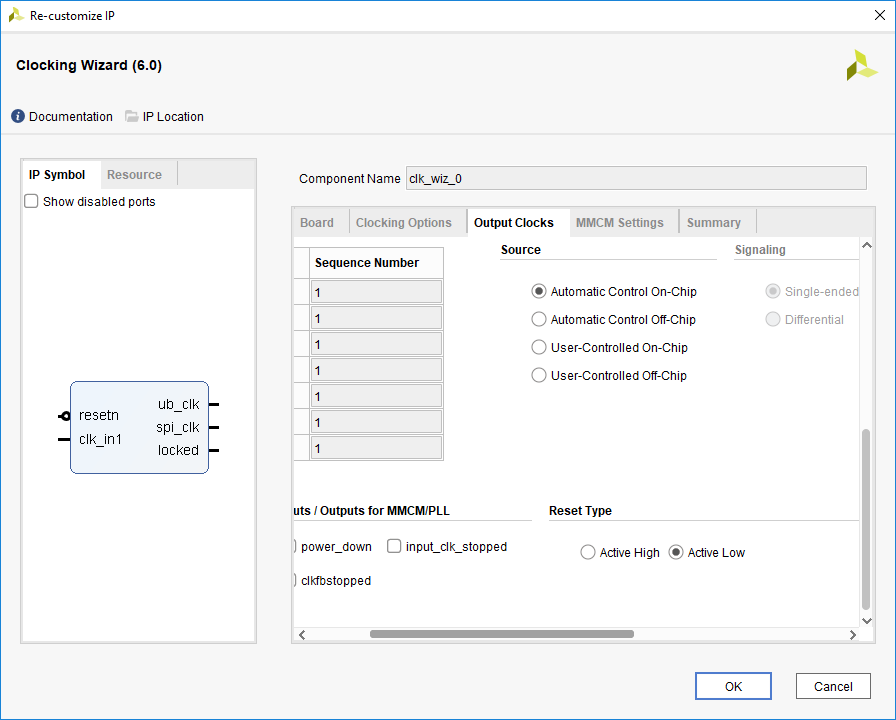
Task: Open the Documentation link
Action: pyautogui.click(x=62, y=117)
